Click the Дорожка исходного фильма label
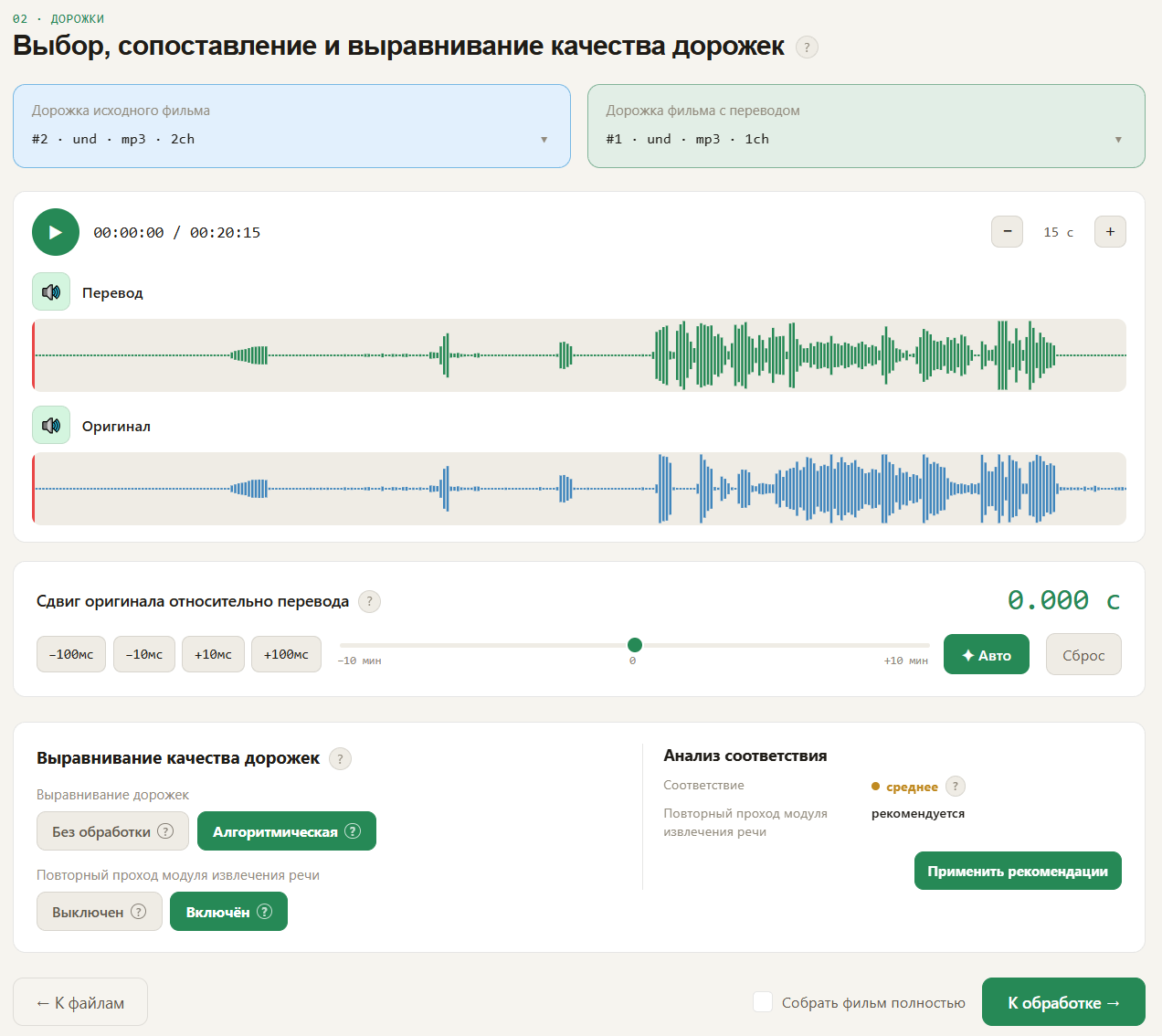The width and height of the screenshot is (1162, 1036). 121,111
